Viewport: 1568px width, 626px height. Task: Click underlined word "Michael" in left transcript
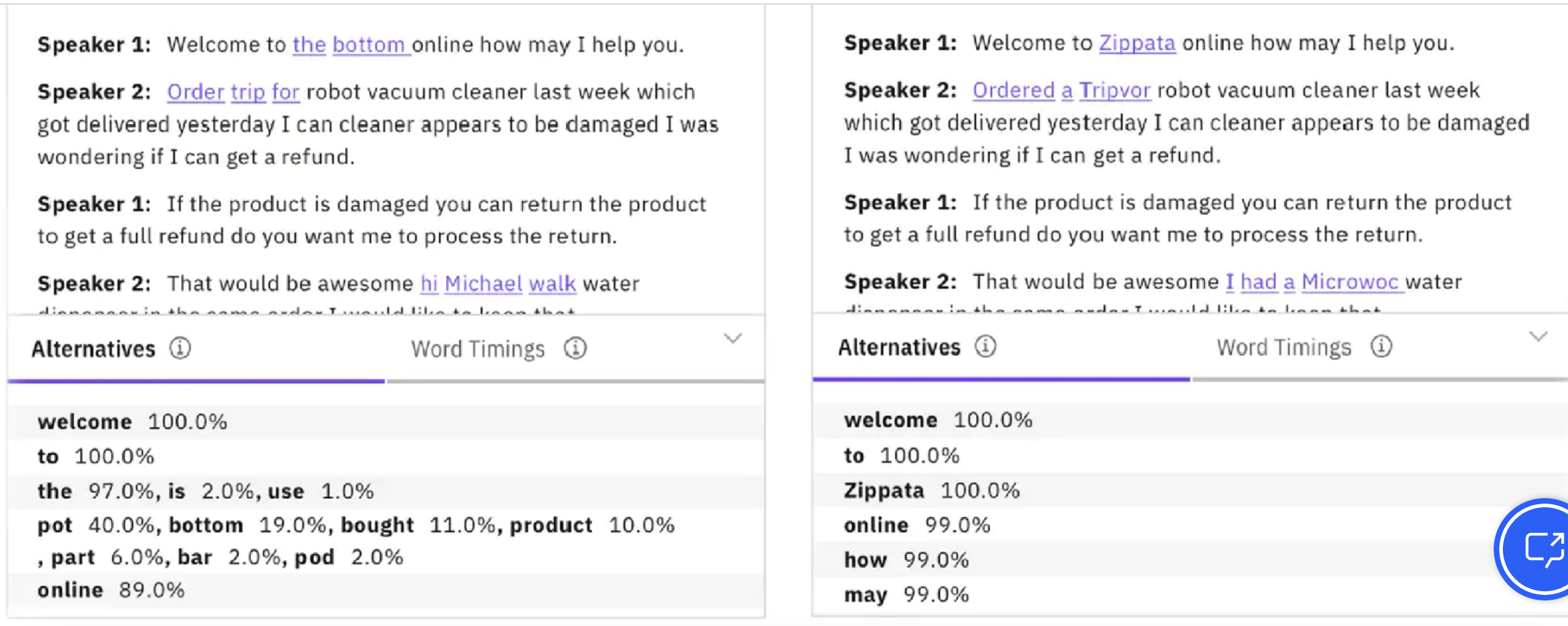pos(483,283)
